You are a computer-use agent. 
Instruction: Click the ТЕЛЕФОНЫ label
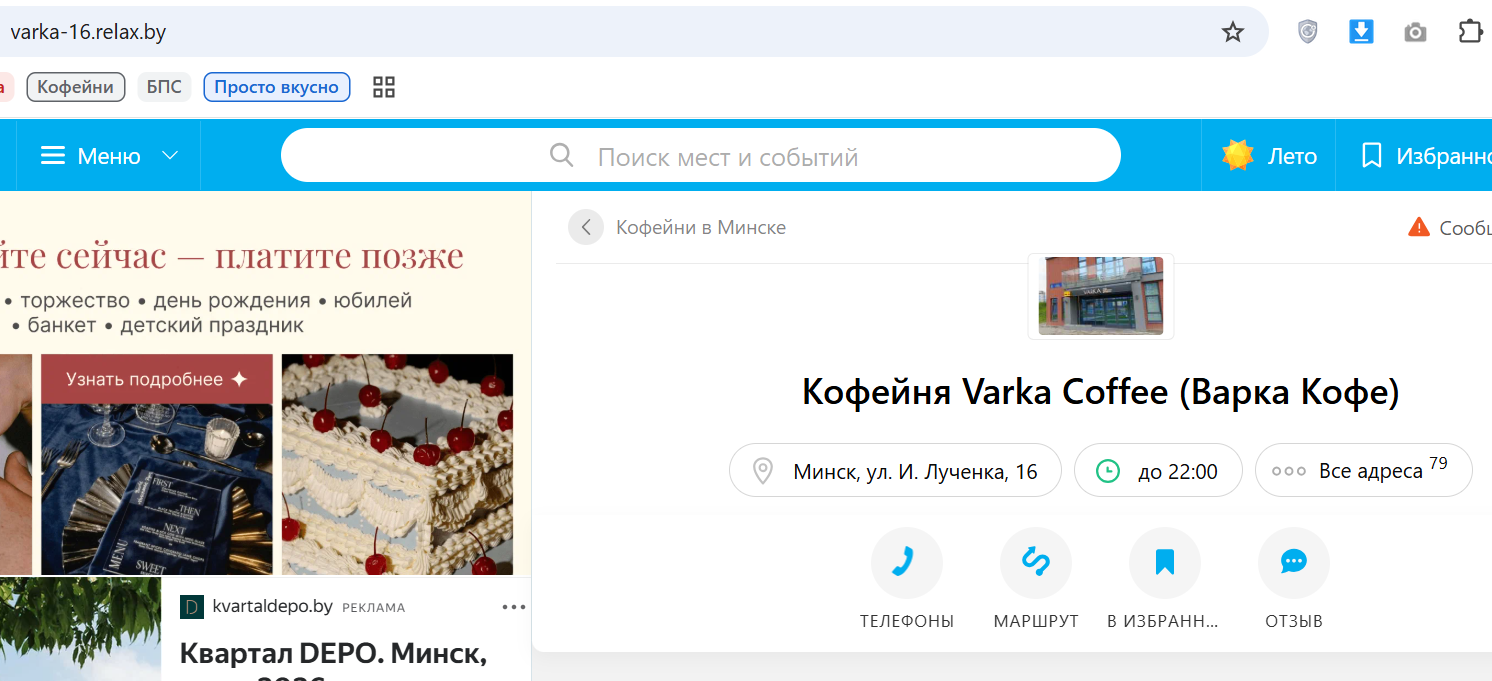(907, 621)
